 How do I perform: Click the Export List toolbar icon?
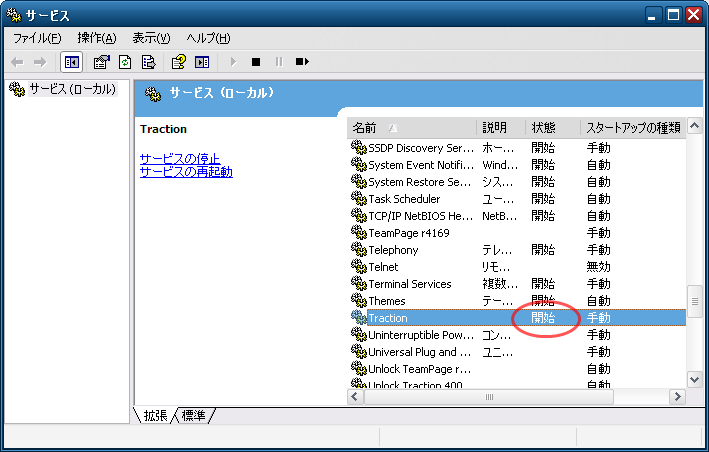tap(148, 62)
